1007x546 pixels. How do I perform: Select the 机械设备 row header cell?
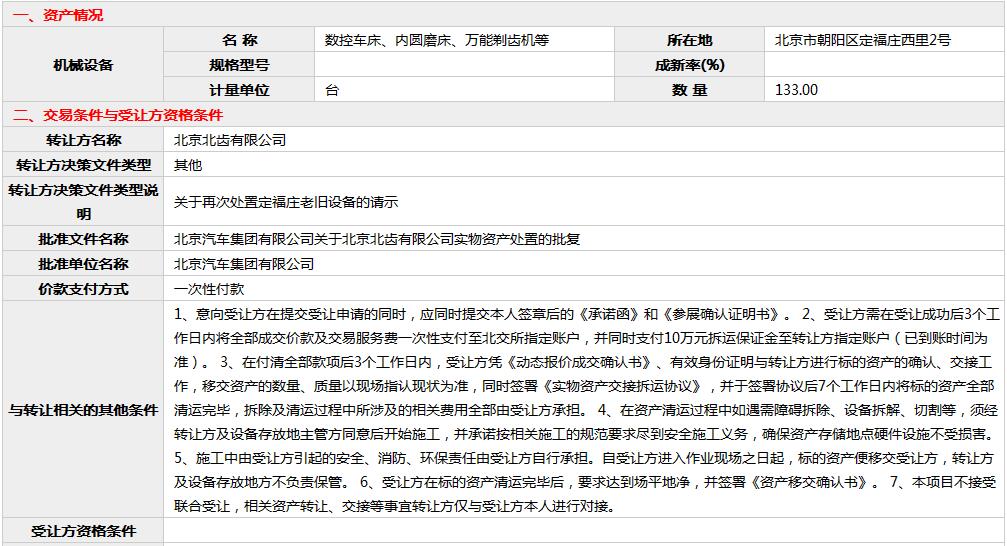pos(83,65)
